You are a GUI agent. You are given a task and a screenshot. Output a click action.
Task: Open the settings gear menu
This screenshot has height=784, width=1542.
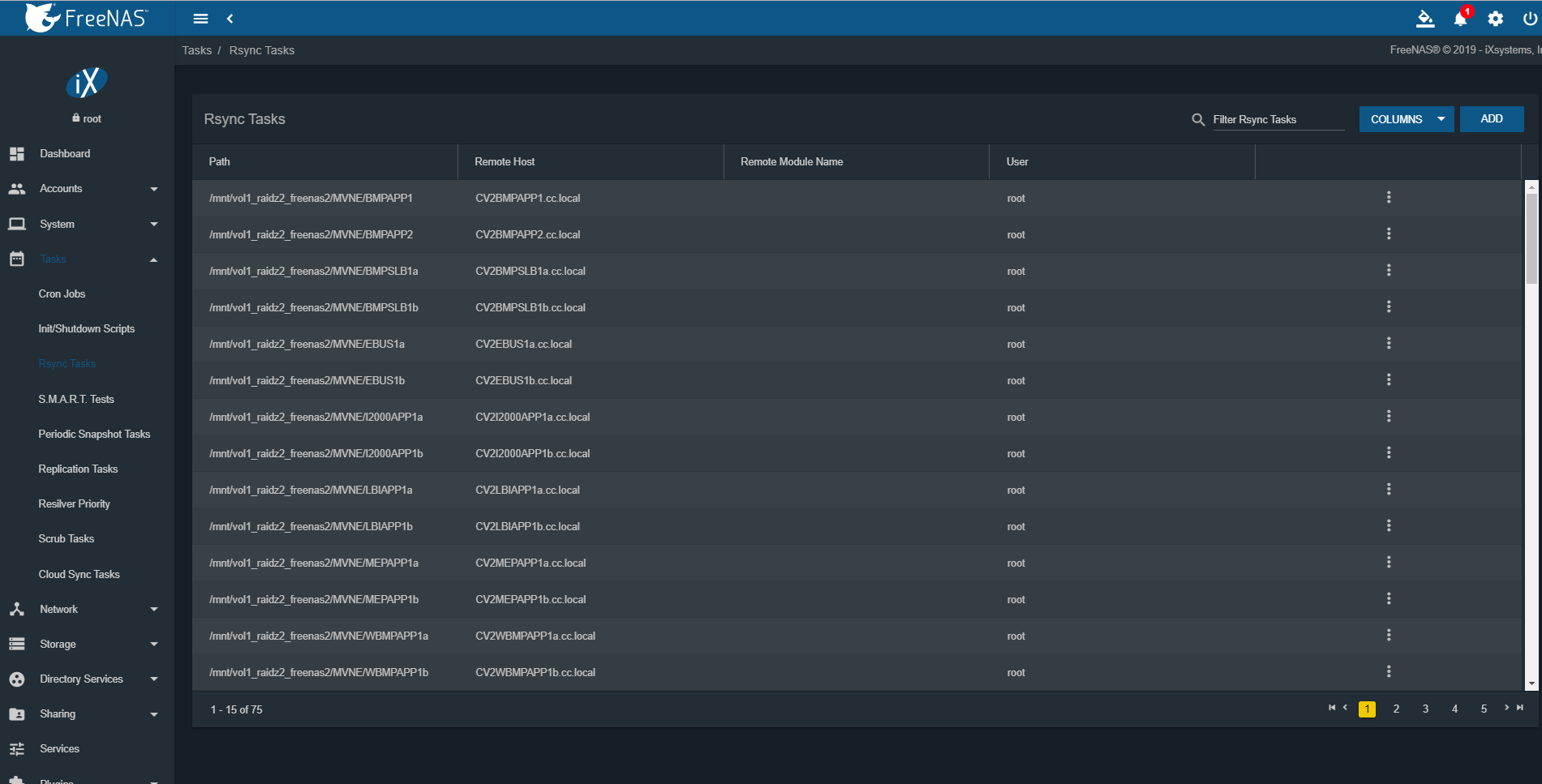click(x=1496, y=19)
